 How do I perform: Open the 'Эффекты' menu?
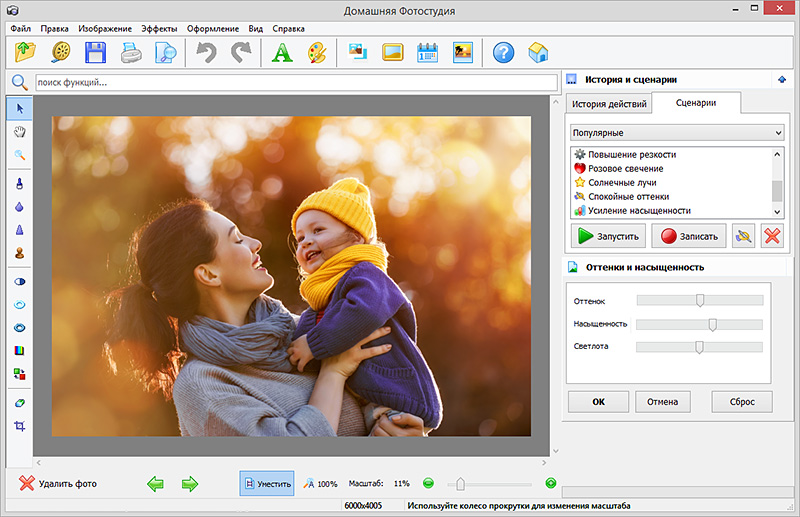[x=160, y=28]
